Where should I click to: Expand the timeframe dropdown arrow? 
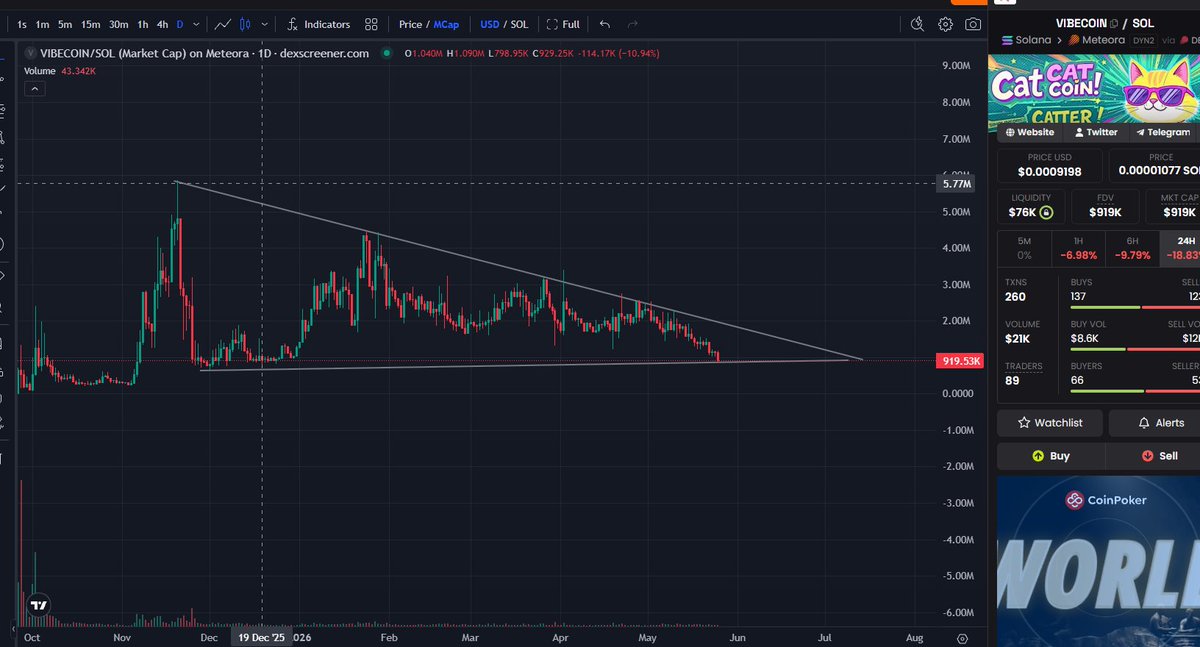click(x=197, y=24)
